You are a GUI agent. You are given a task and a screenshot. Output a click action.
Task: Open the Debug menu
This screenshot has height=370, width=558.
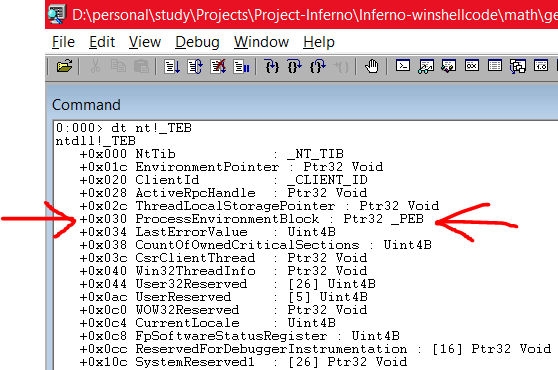(197, 42)
